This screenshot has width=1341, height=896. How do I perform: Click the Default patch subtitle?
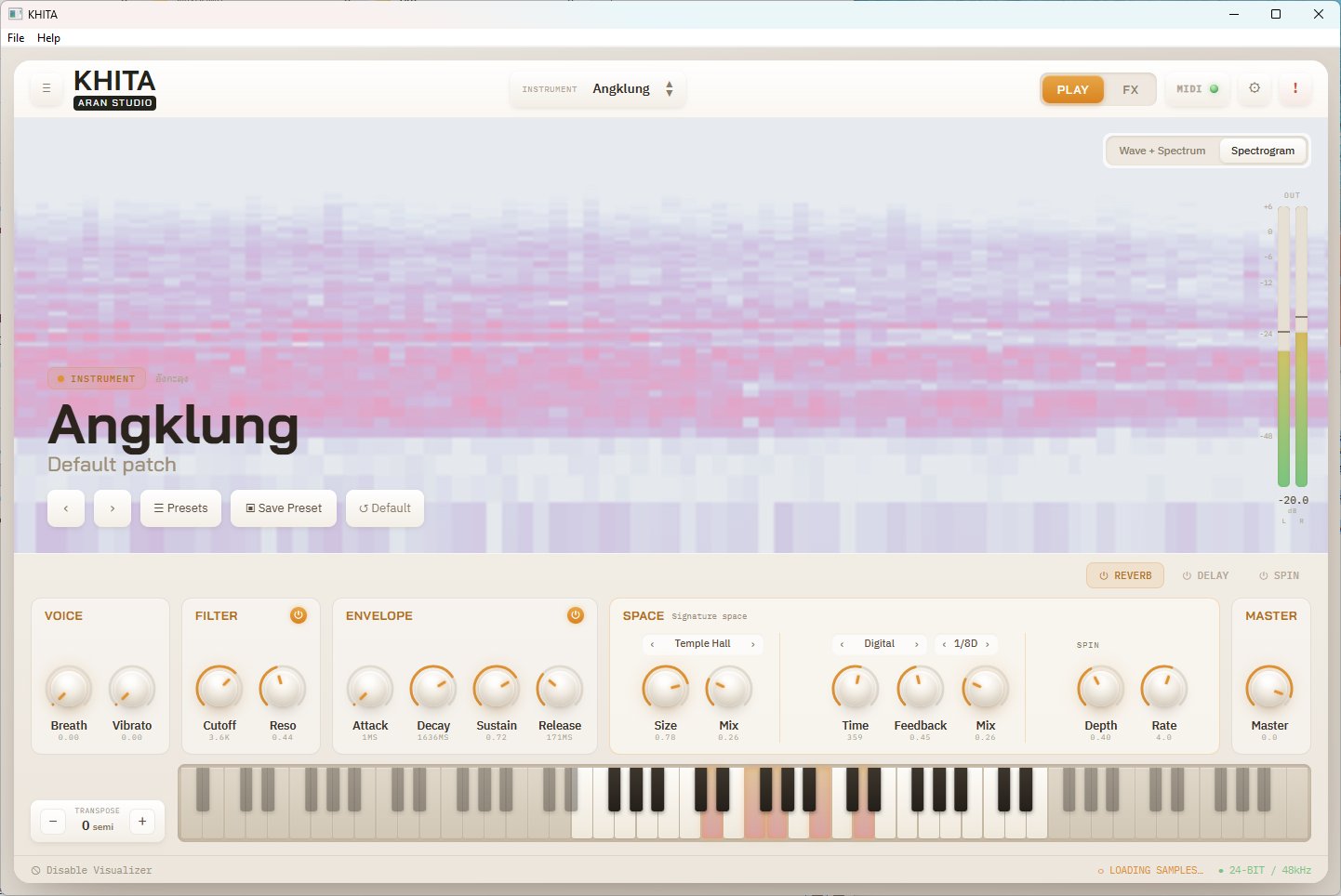tap(112, 465)
